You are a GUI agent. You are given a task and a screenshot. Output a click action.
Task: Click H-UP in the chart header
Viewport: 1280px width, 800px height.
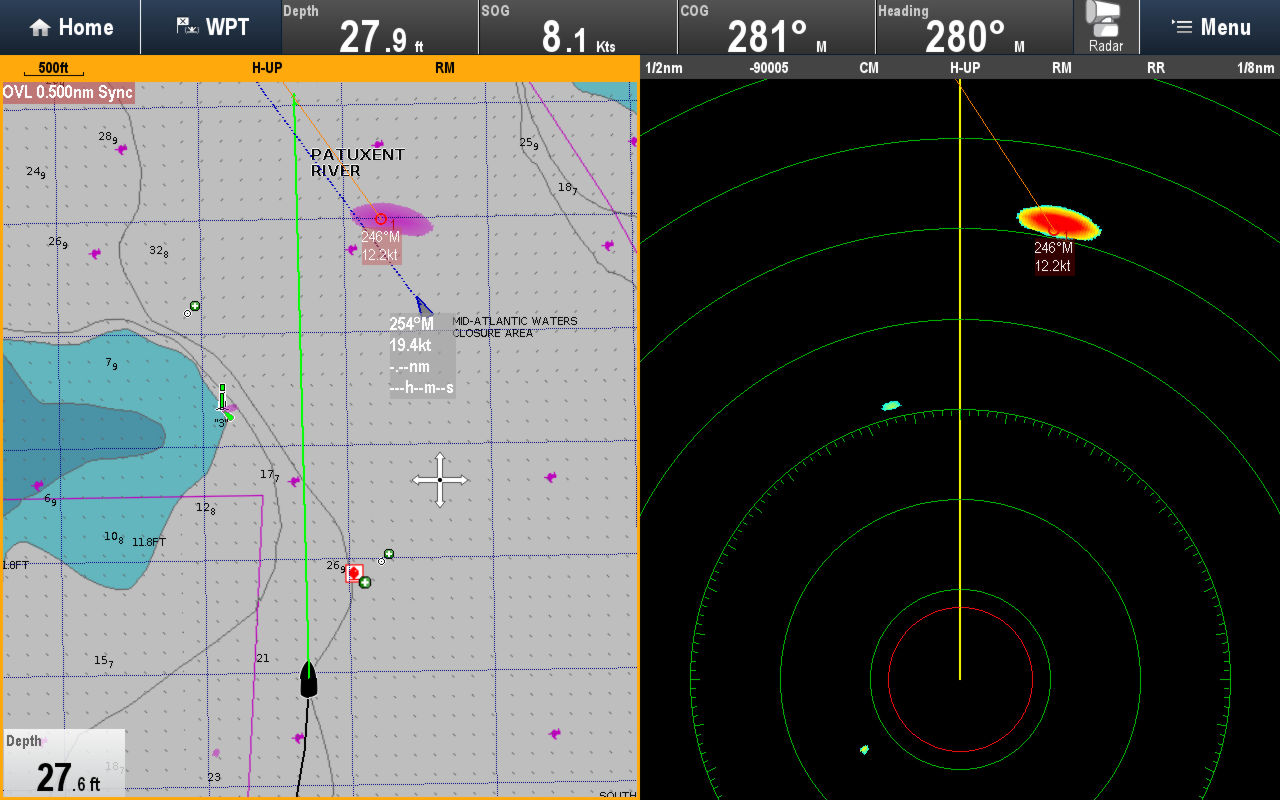pyautogui.click(x=266, y=68)
